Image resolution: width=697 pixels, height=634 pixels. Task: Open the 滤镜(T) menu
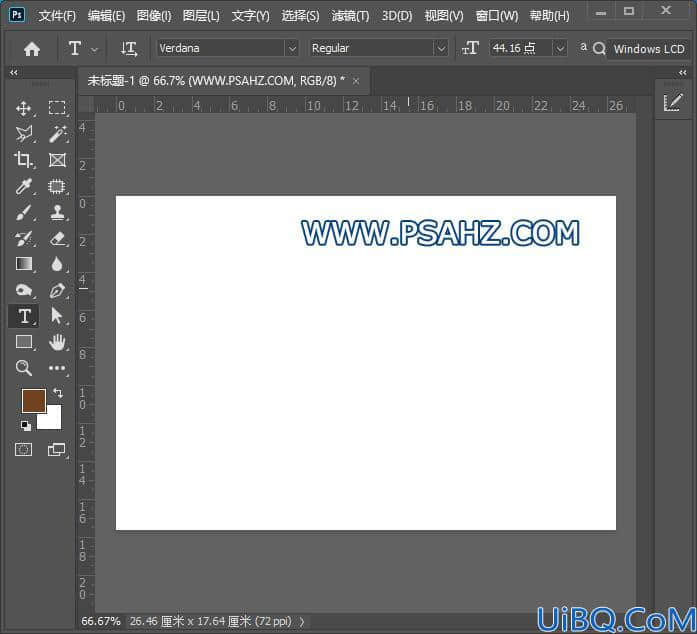[x=350, y=16]
